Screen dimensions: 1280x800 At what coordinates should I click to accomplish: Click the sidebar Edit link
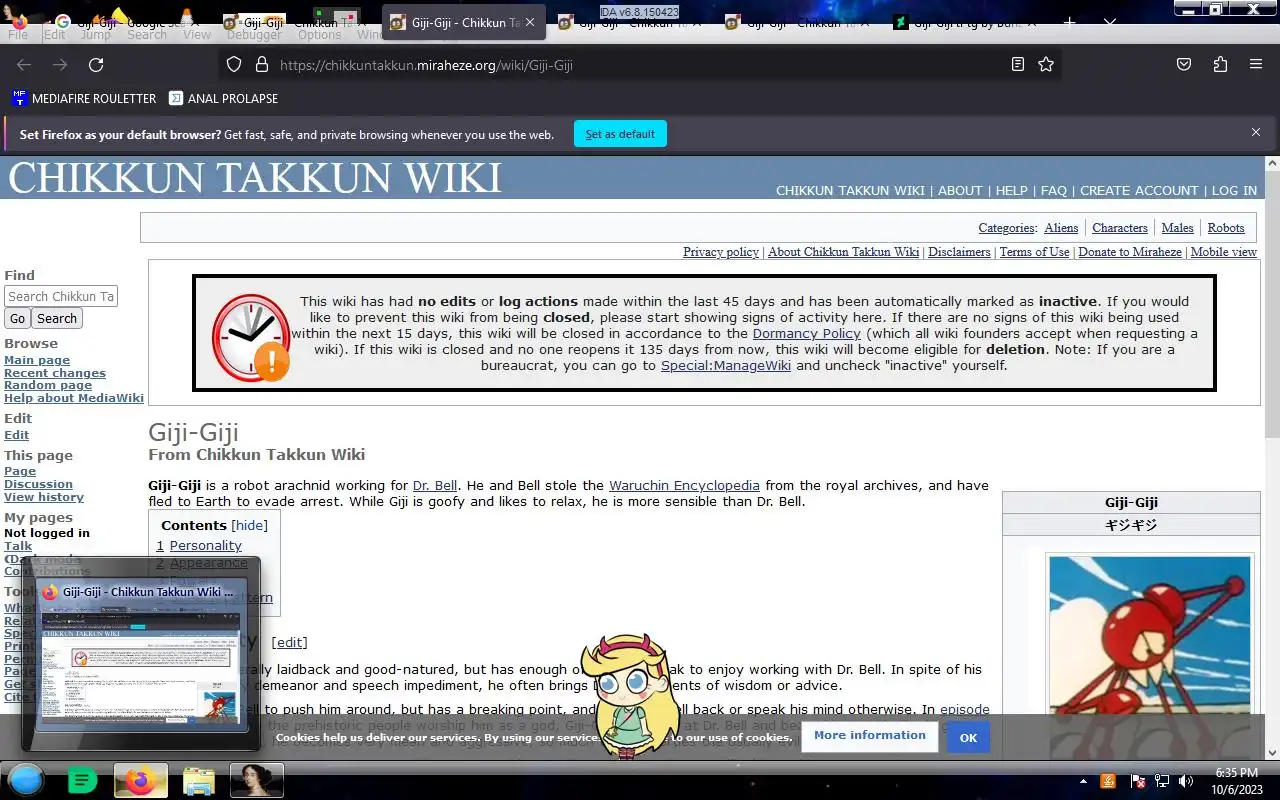(x=16, y=435)
